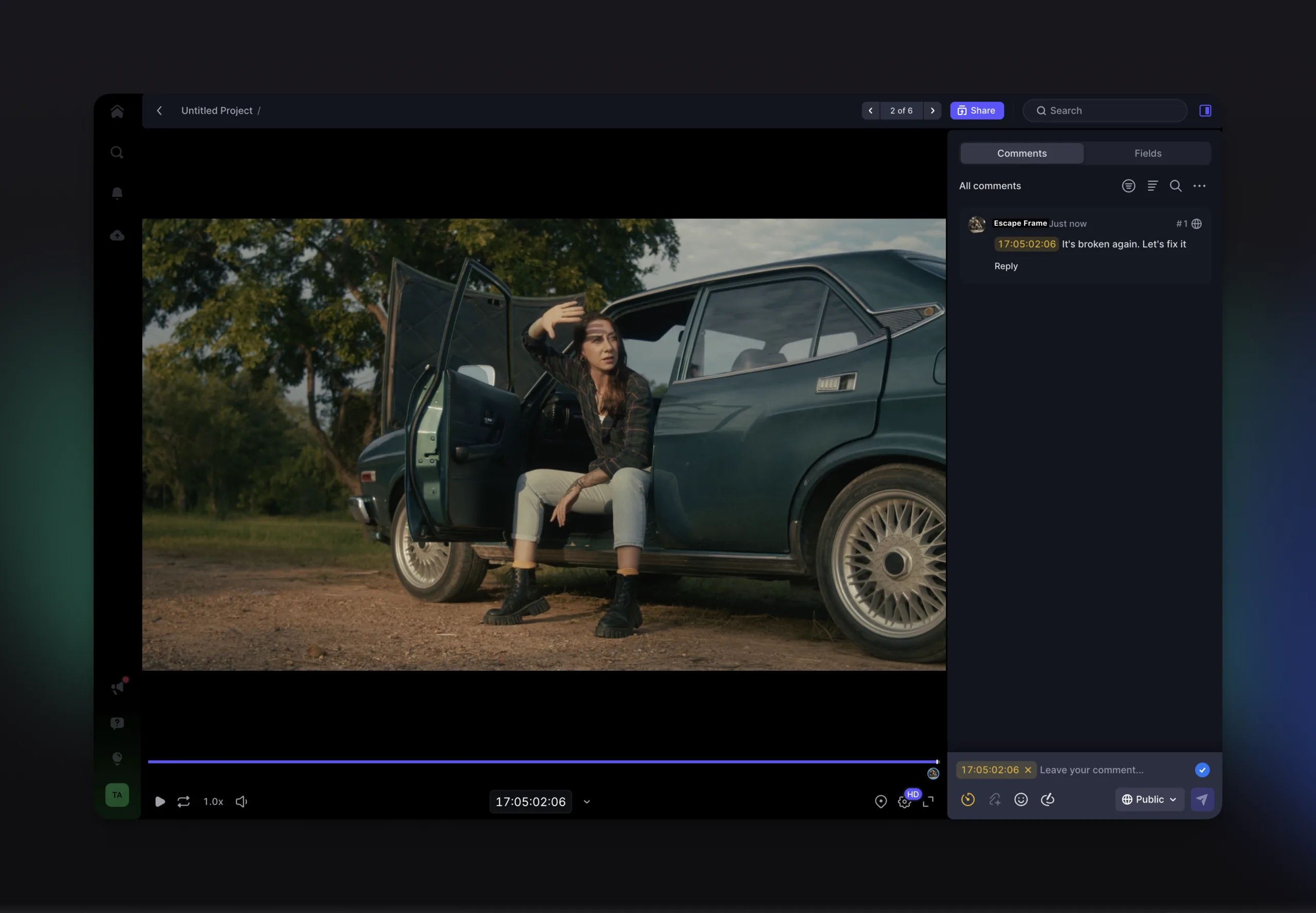
Task: Open the emoji picker in the comment bar
Action: tap(1020, 799)
